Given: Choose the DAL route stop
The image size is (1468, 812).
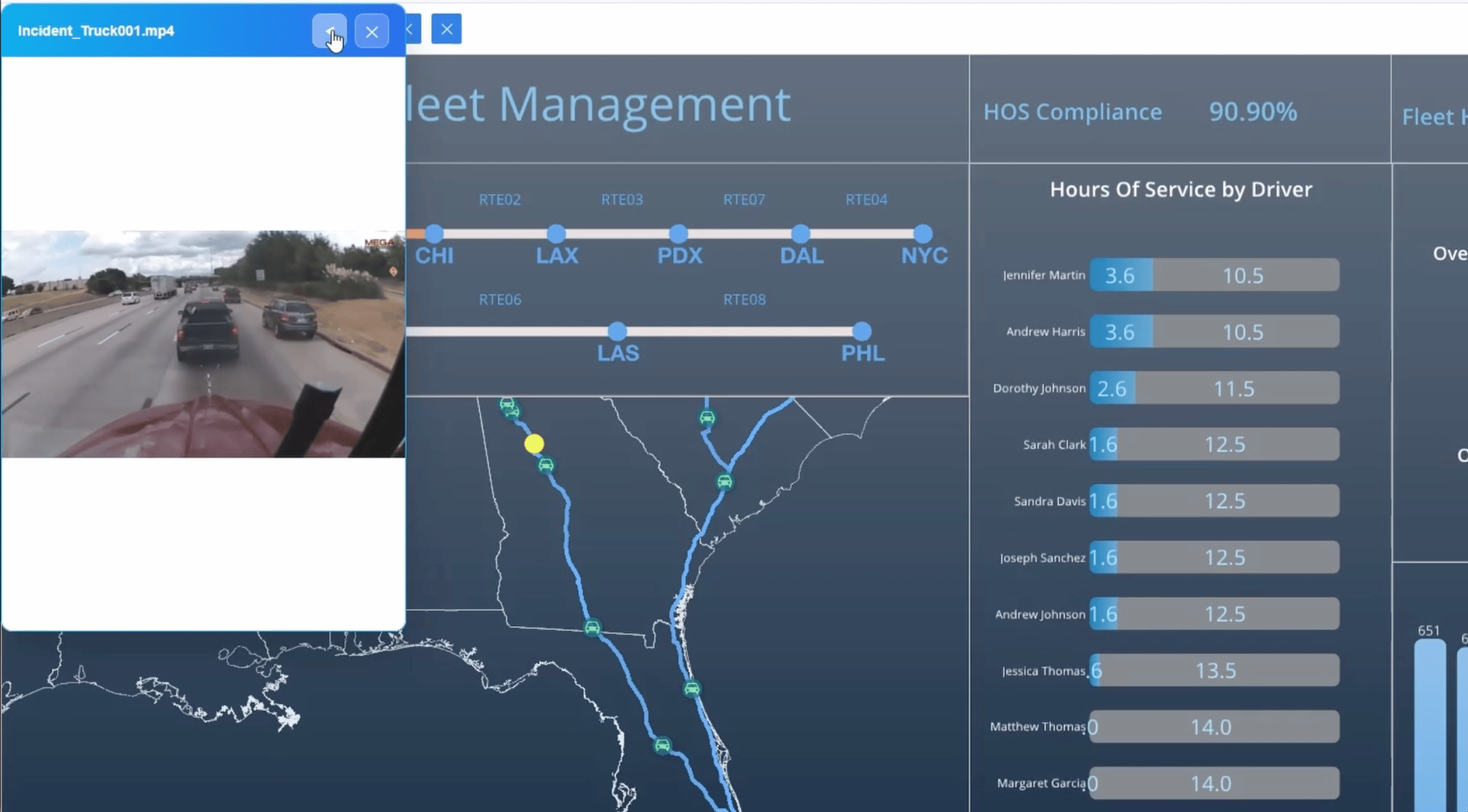Looking at the screenshot, I should point(800,233).
